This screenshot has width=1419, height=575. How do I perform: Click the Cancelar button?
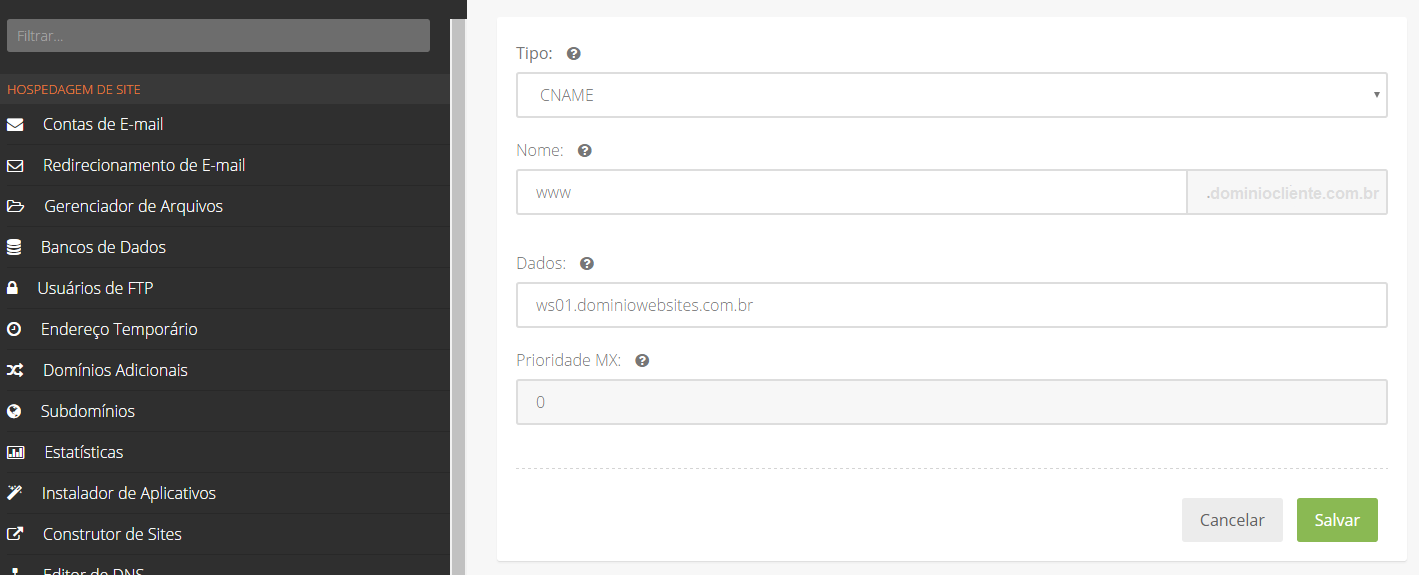1232,520
